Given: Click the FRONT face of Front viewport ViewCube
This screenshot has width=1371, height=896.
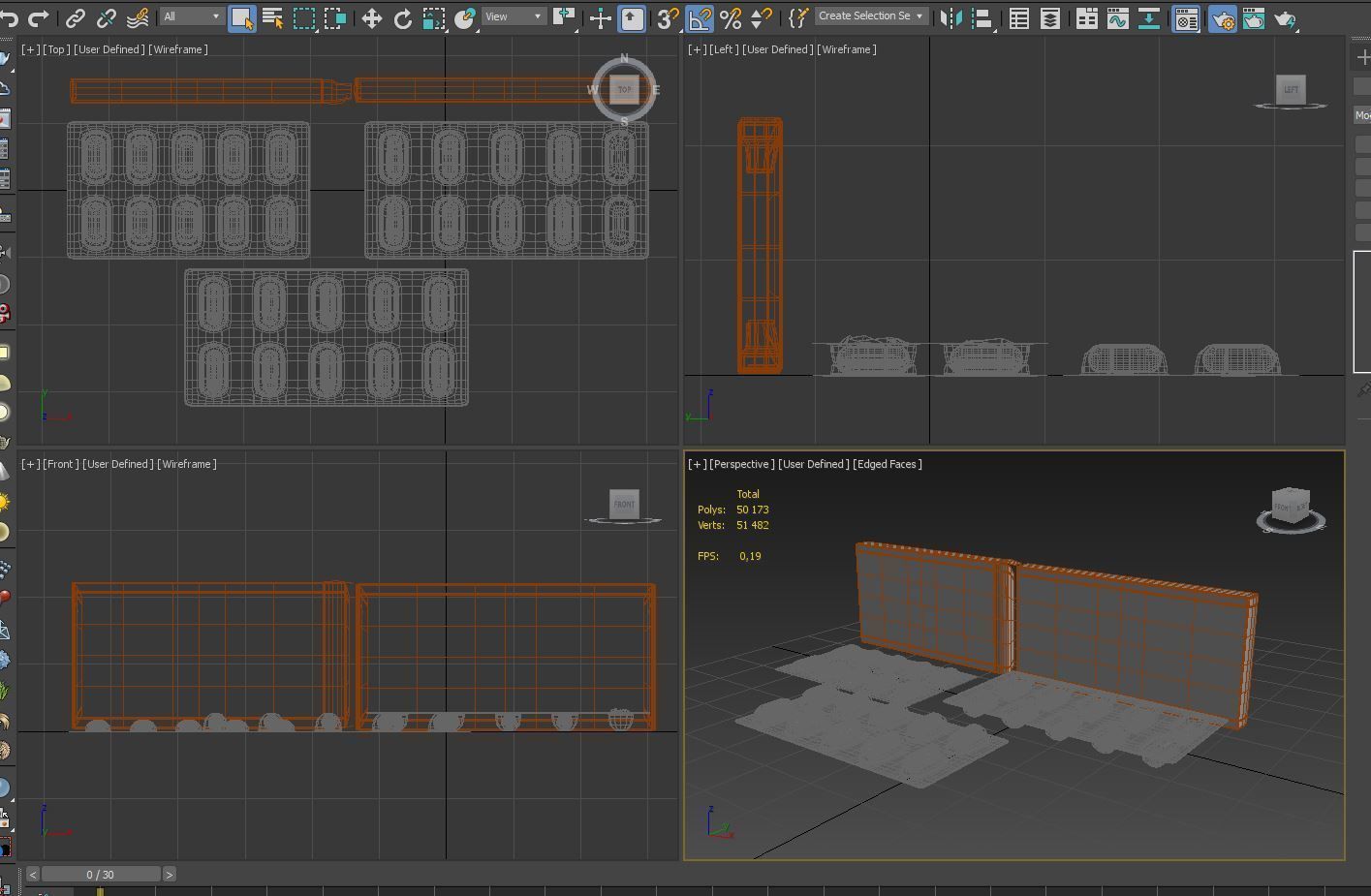Looking at the screenshot, I should [624, 504].
